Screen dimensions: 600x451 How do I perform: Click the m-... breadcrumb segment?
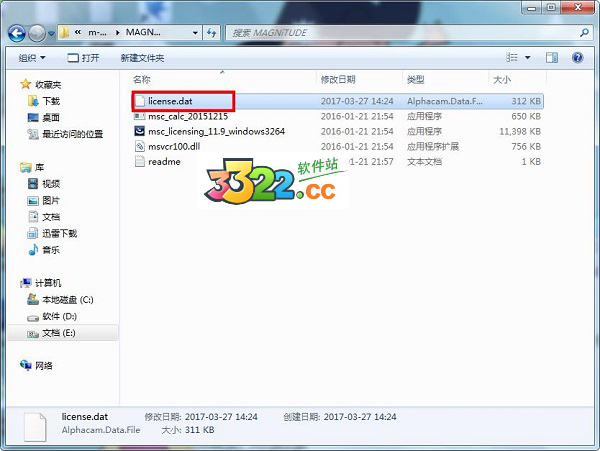[x=98, y=33]
